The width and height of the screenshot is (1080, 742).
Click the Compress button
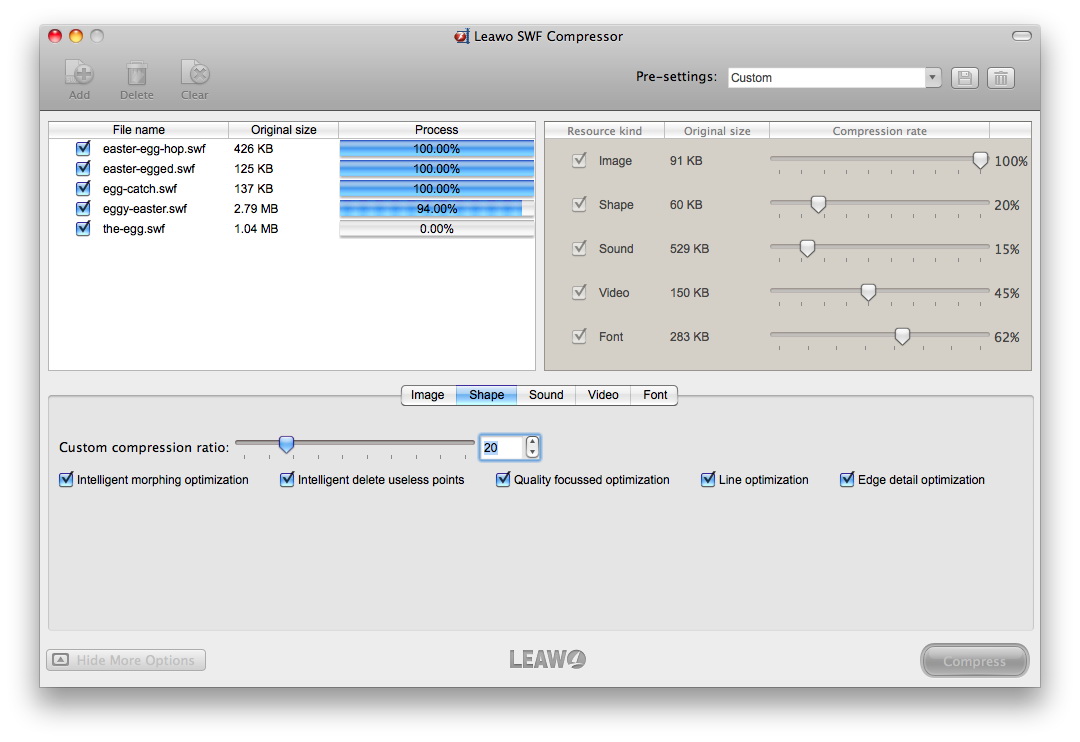[975, 661]
